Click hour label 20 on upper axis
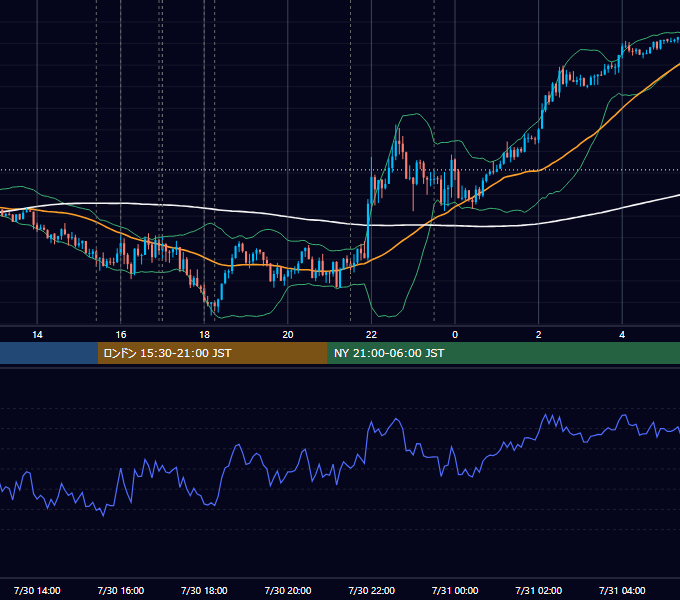680x600 pixels. [x=288, y=335]
